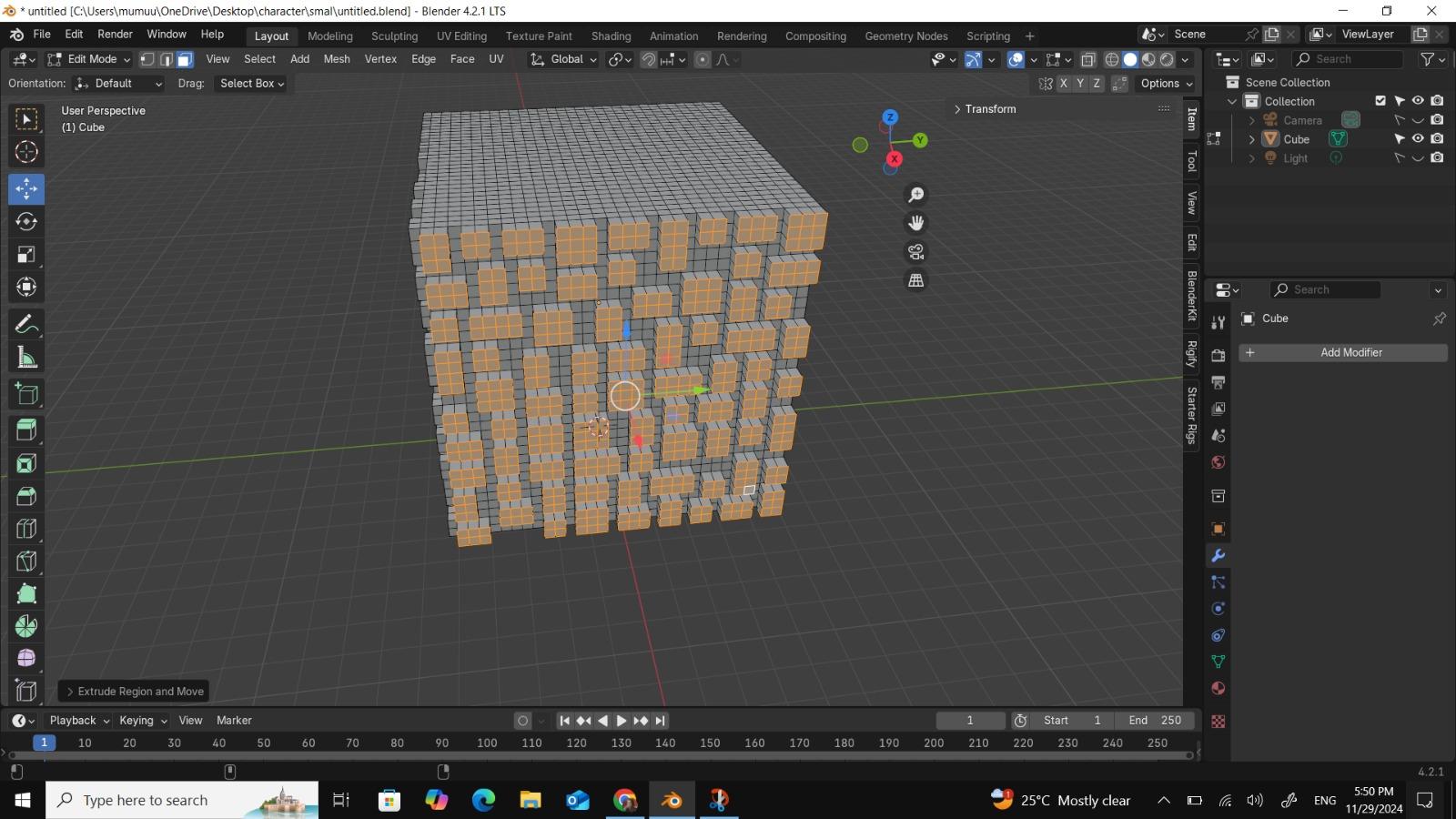1456x819 pixels.
Task: Toggle snapping magnet button
Action: [x=648, y=59]
